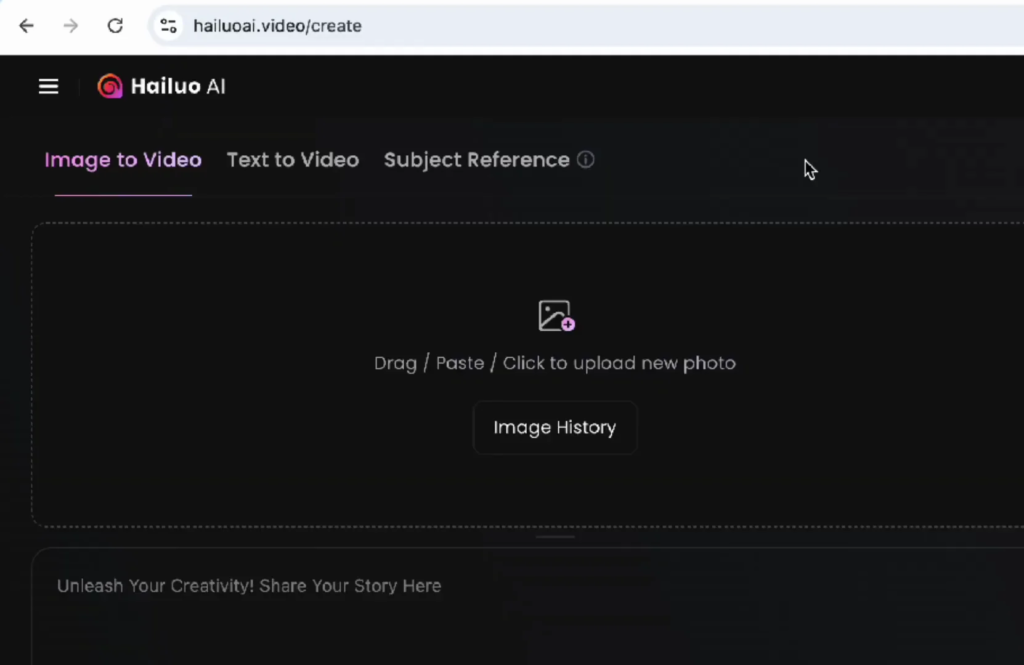Click the info icon beside Subject Reference
1024x665 pixels.
(586, 160)
